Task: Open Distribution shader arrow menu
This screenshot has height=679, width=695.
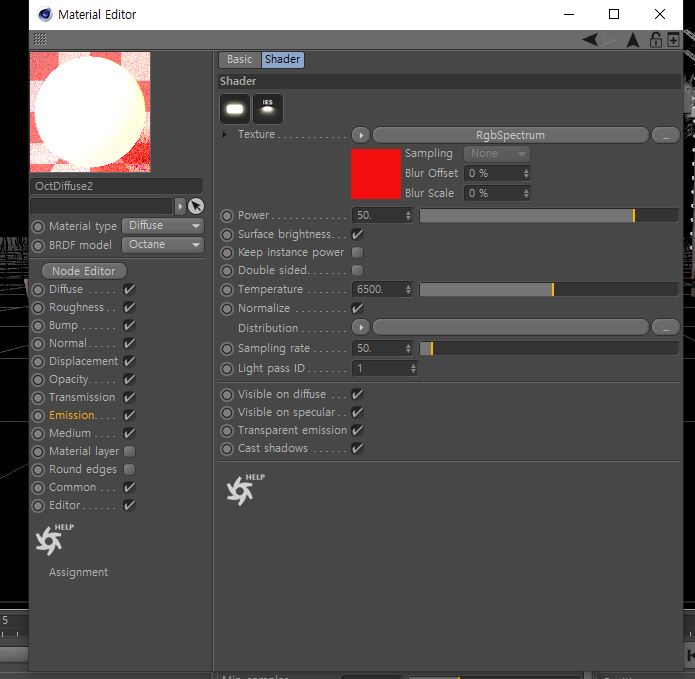Action: (361, 328)
